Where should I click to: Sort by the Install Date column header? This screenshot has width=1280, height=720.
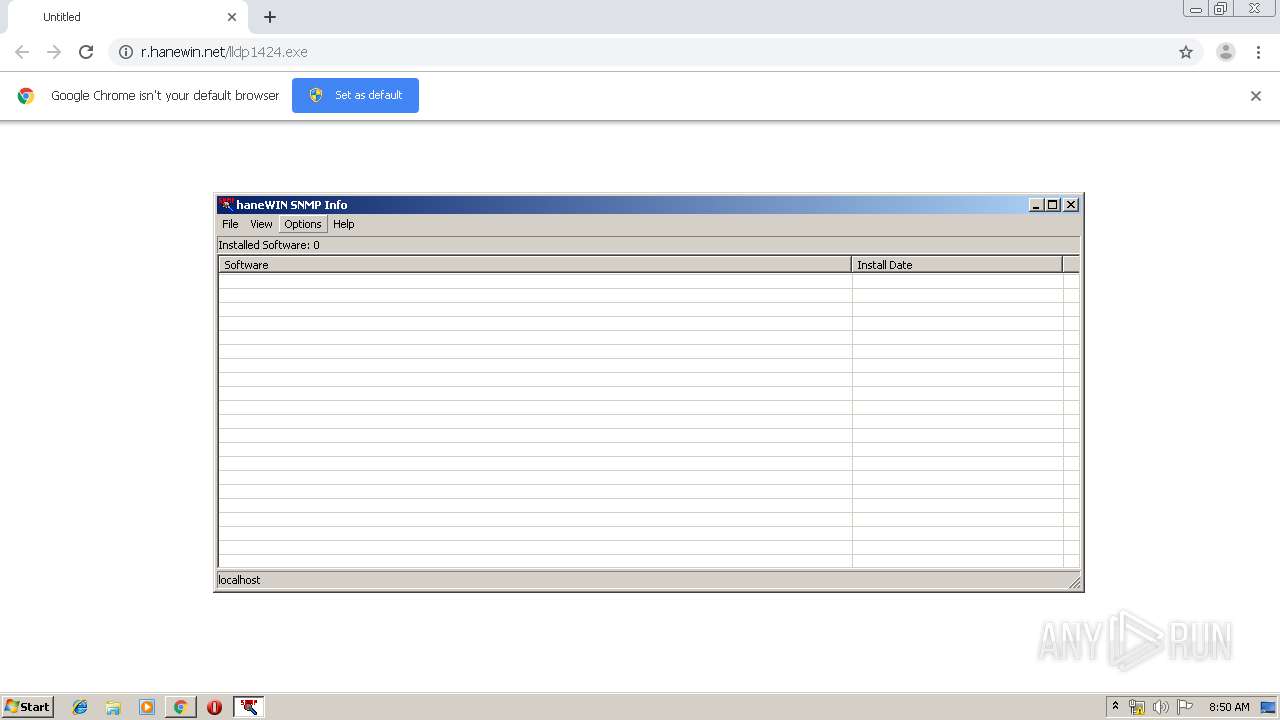[x=957, y=265]
